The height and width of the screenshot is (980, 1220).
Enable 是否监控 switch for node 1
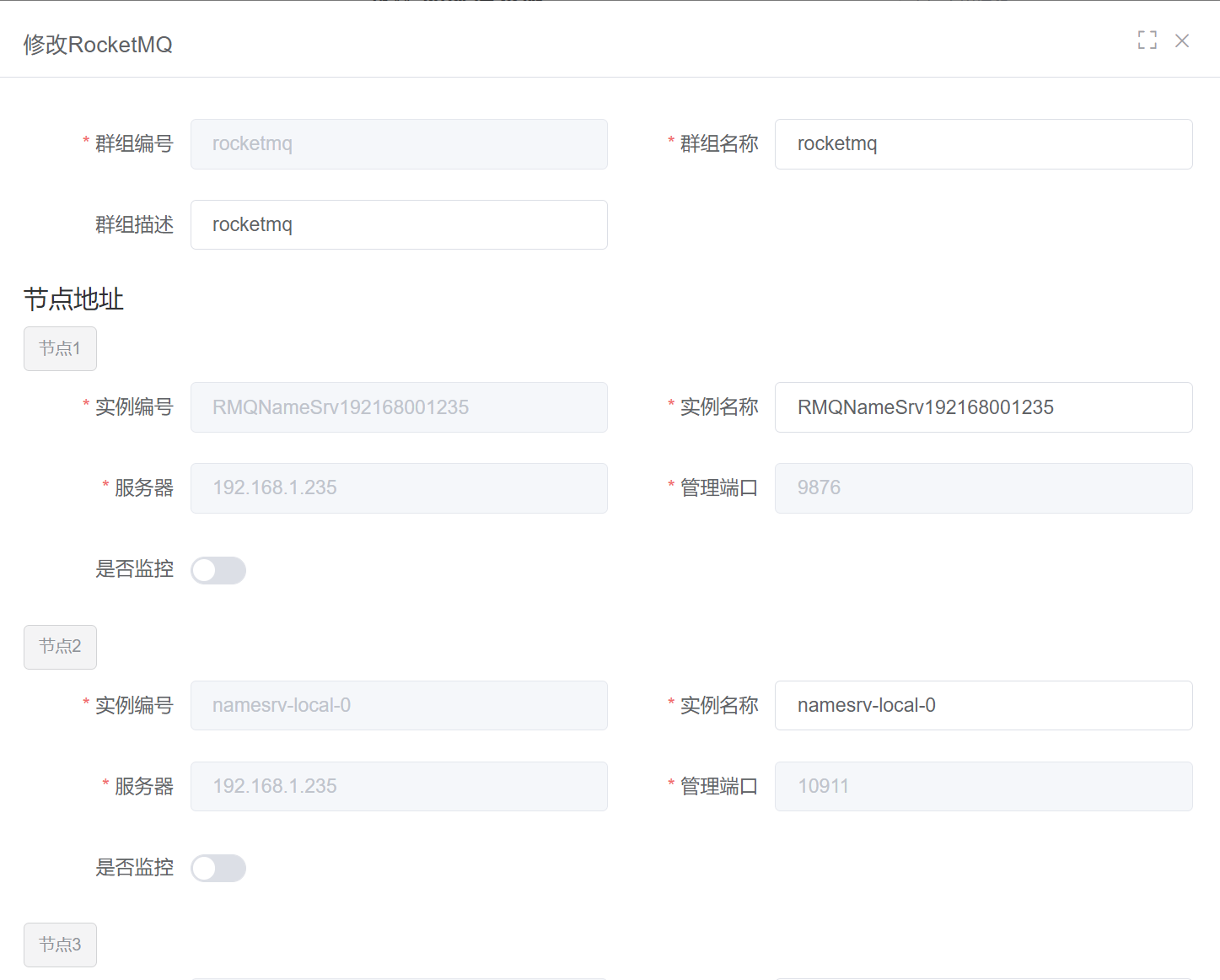pos(218,570)
